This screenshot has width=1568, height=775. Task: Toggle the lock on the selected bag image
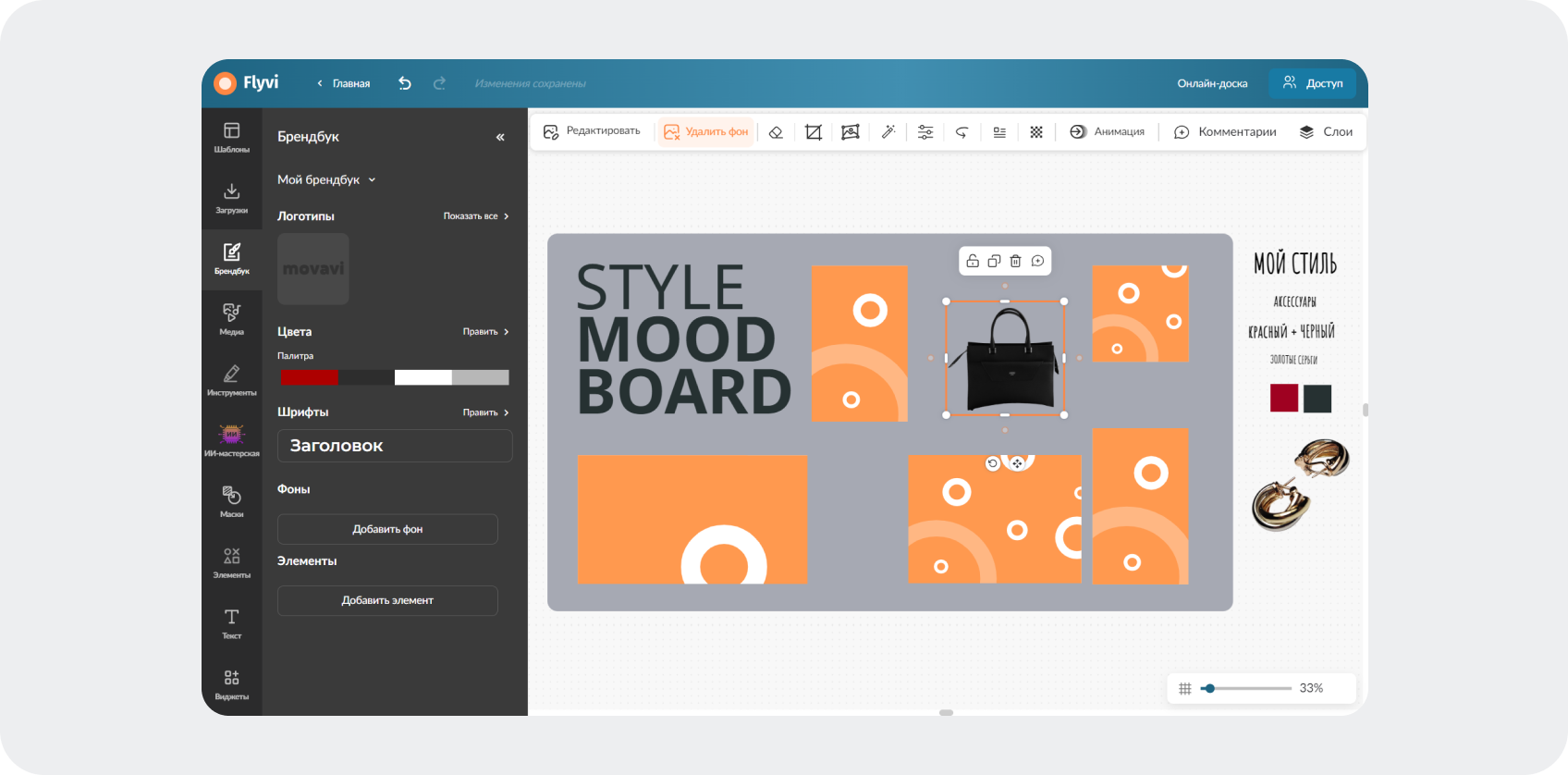(973, 262)
